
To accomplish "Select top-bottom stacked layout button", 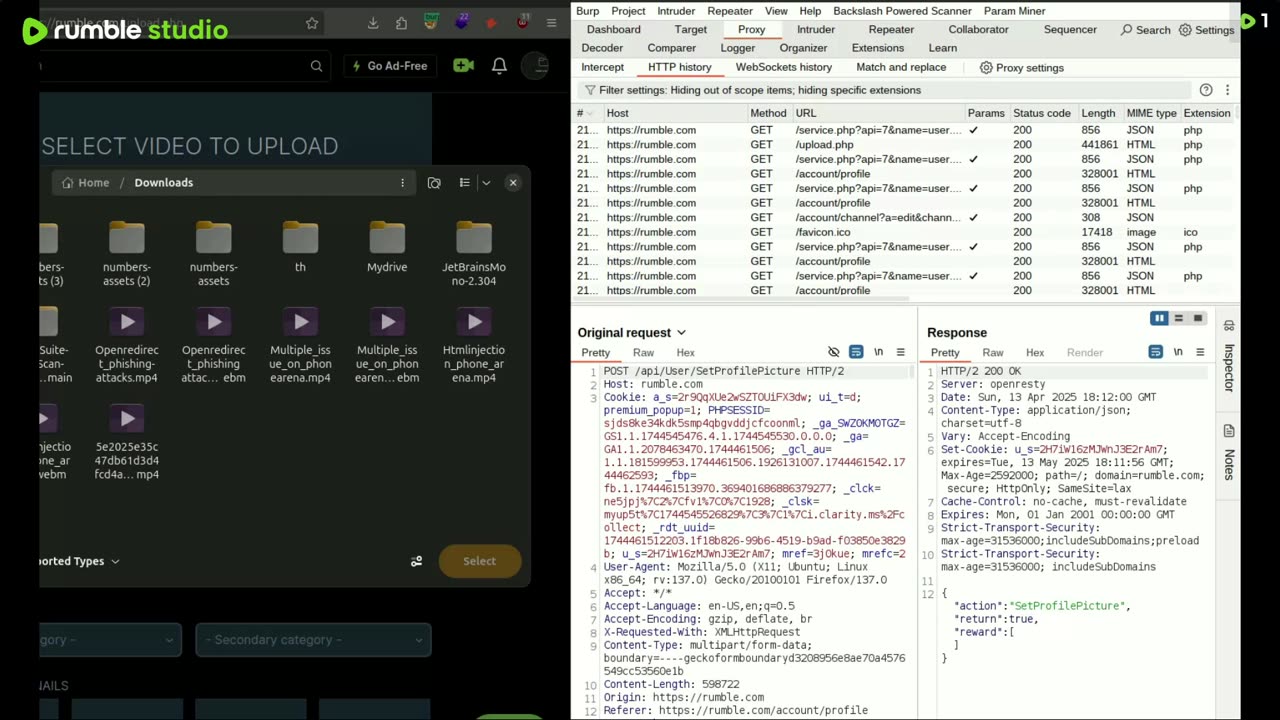I will coord(1179,318).
